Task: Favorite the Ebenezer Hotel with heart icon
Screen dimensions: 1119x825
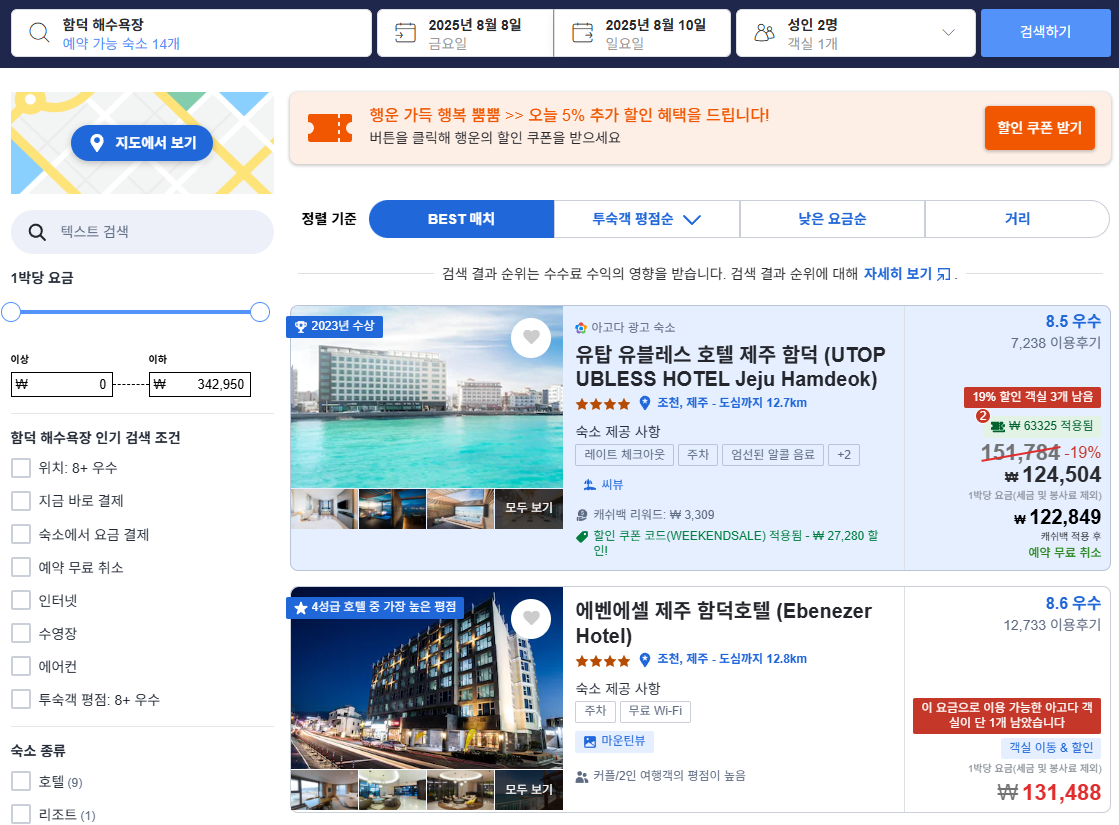Action: tap(531, 618)
